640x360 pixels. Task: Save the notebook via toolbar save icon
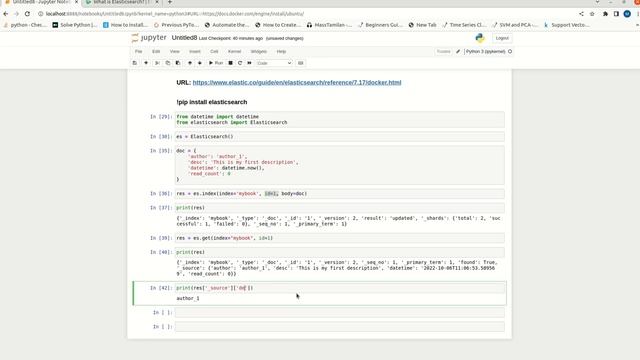coord(135,63)
